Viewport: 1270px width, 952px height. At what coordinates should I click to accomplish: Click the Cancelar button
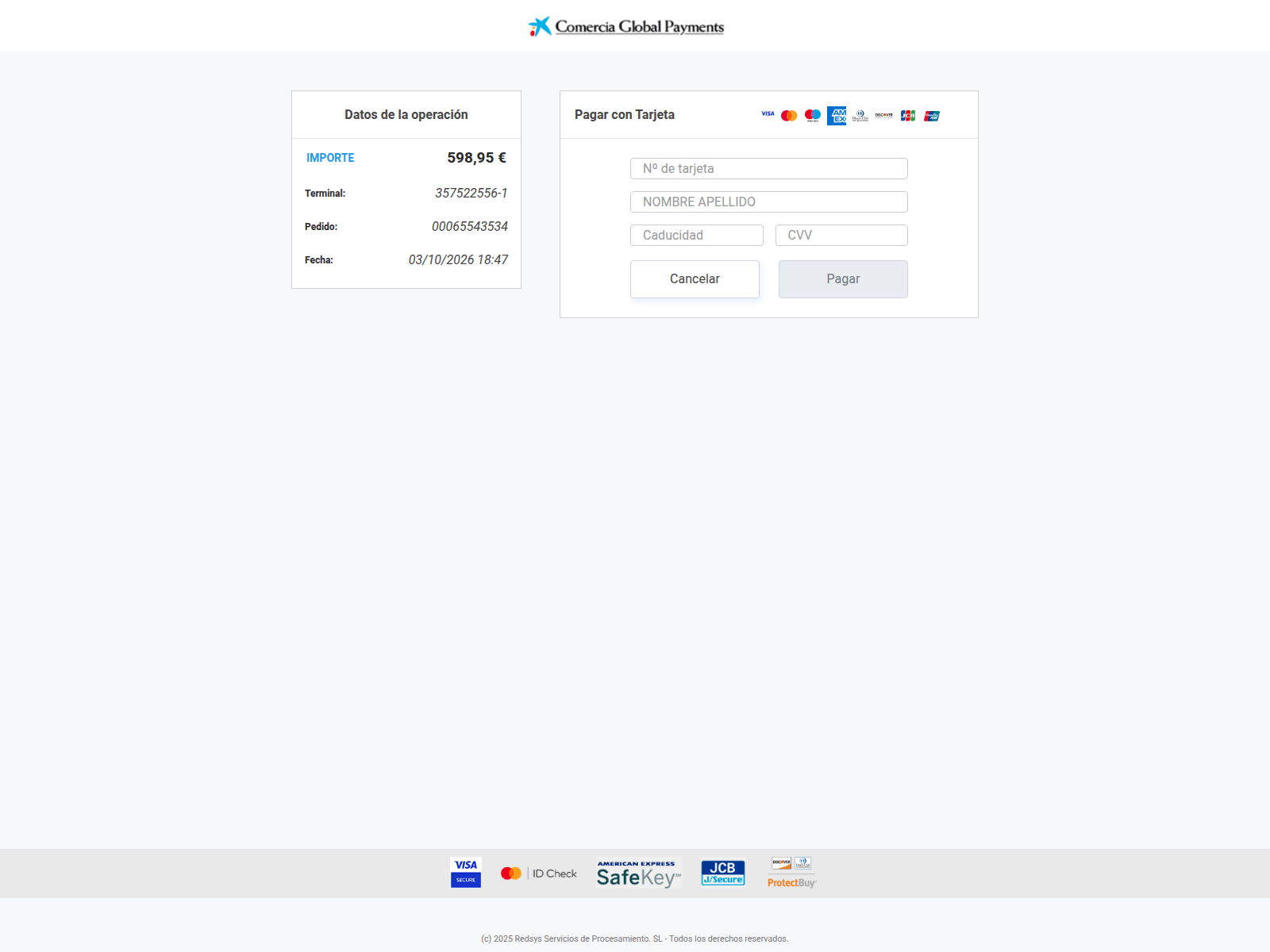[695, 279]
